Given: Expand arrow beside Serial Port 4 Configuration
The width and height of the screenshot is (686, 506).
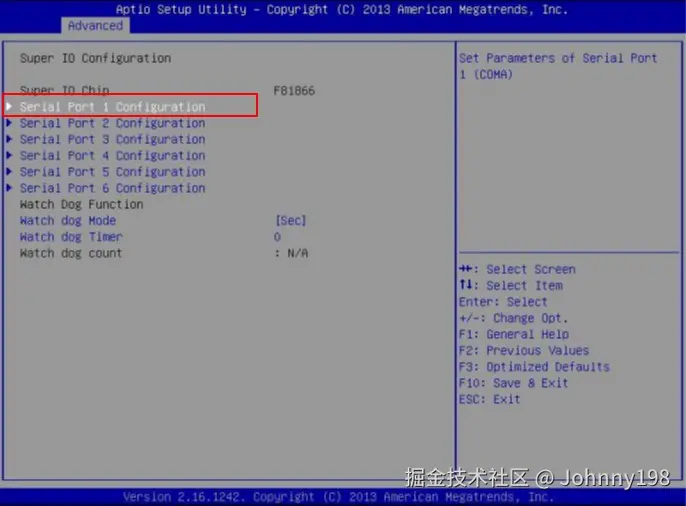Looking at the screenshot, I should click(x=9, y=155).
